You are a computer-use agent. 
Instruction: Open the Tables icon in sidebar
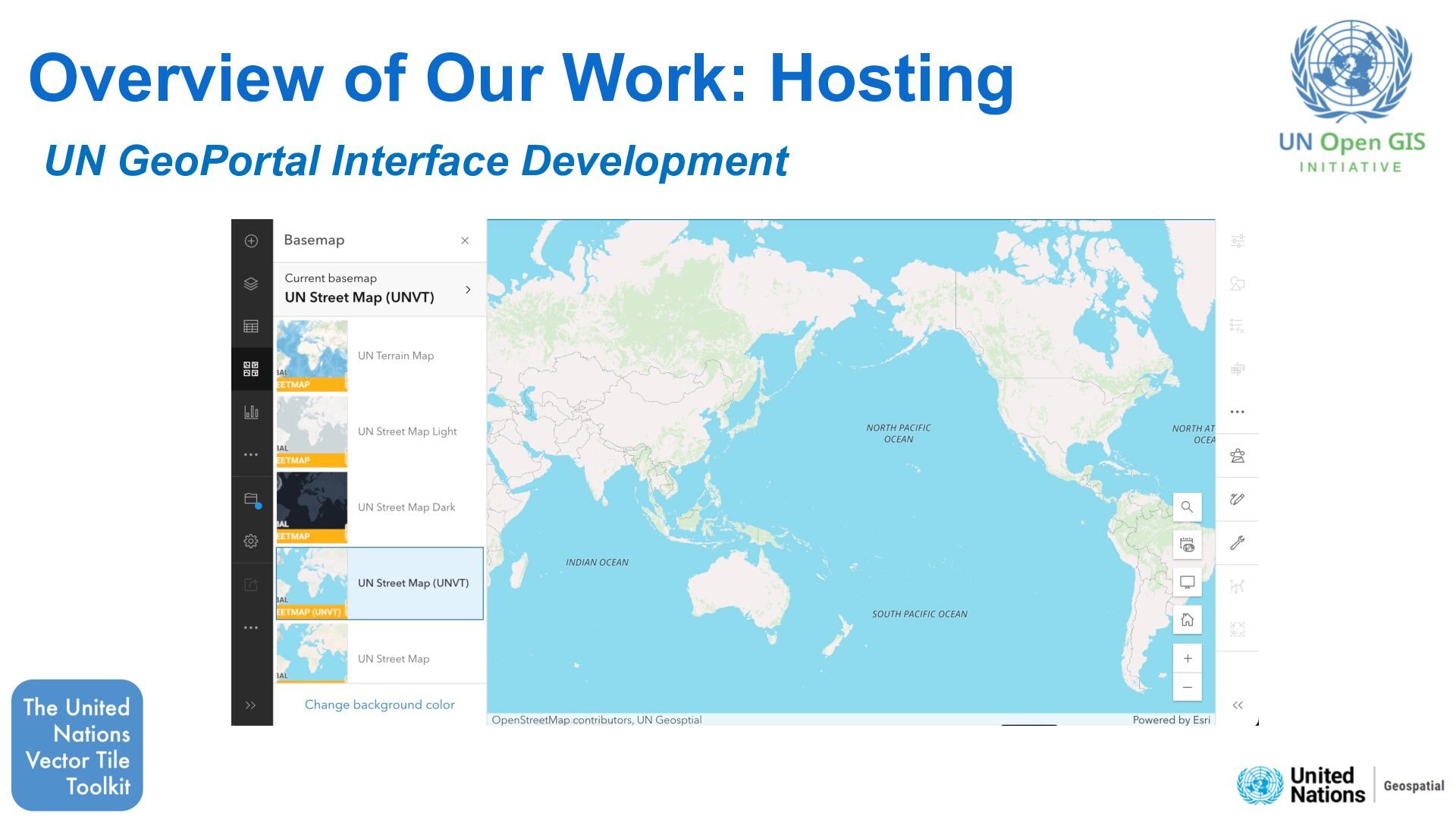click(251, 326)
